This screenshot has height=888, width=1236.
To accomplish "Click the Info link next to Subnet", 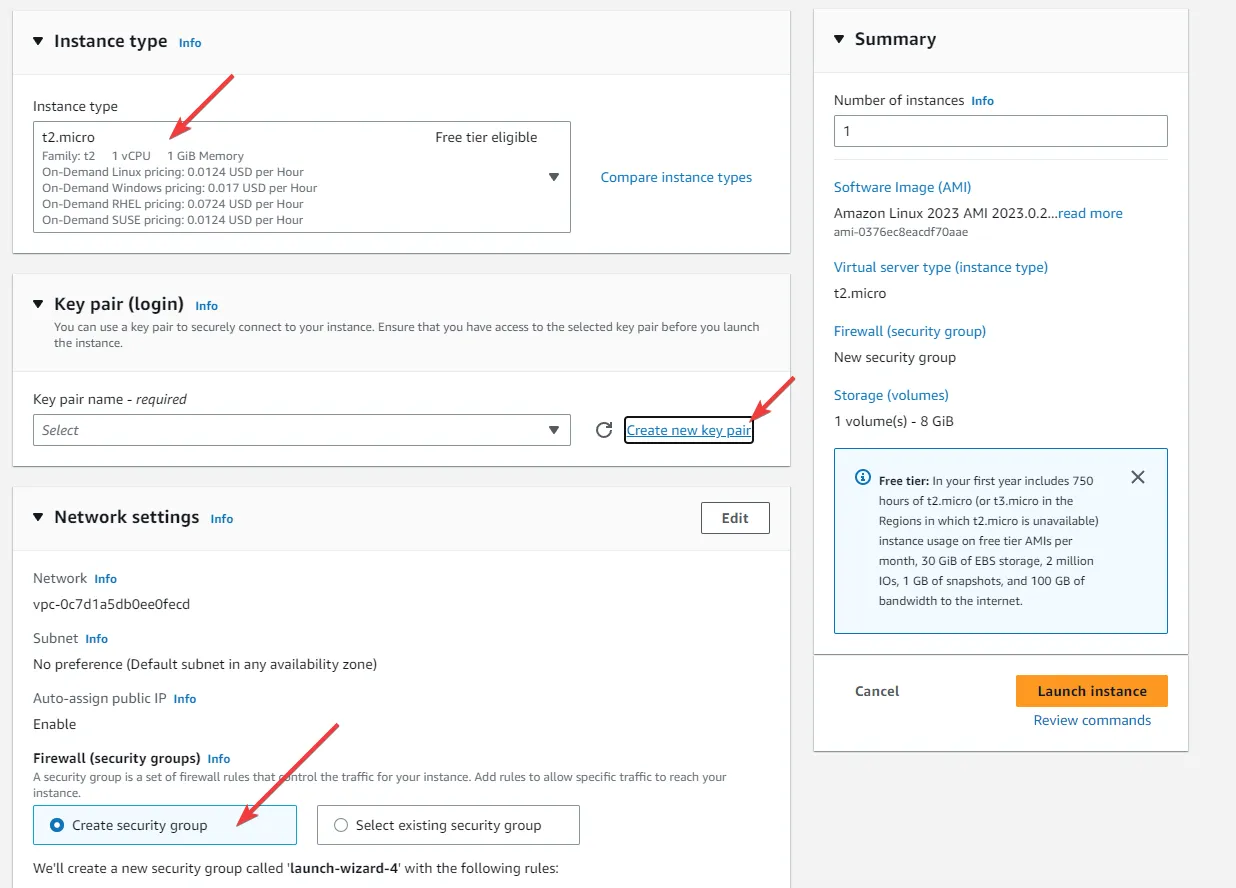I will pyautogui.click(x=96, y=638).
